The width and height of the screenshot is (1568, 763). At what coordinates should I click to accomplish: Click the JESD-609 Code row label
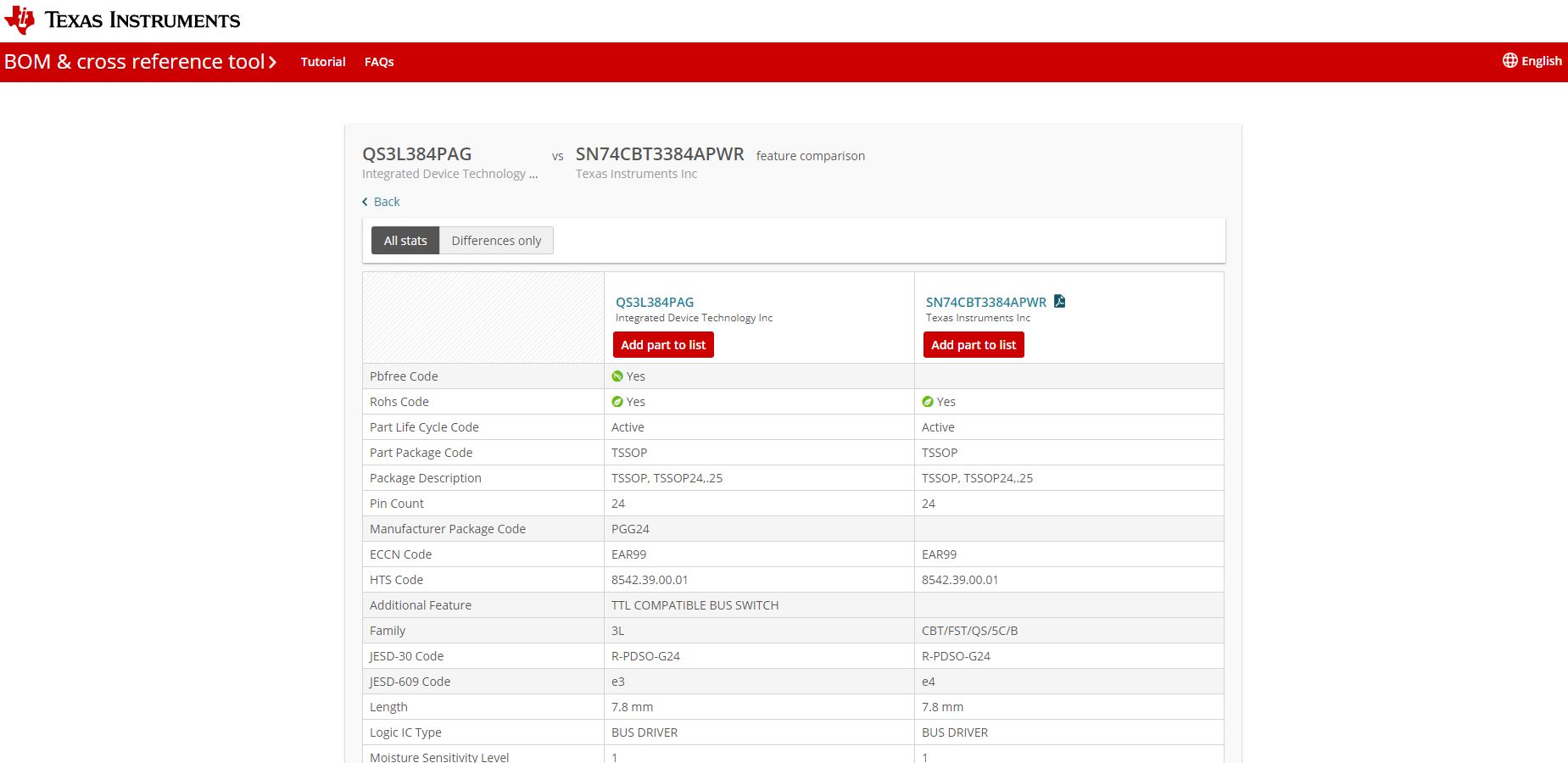pos(410,682)
